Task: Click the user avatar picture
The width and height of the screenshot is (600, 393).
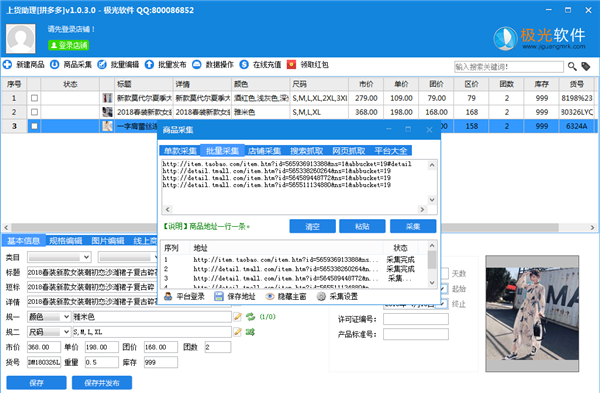Action: tap(21, 38)
